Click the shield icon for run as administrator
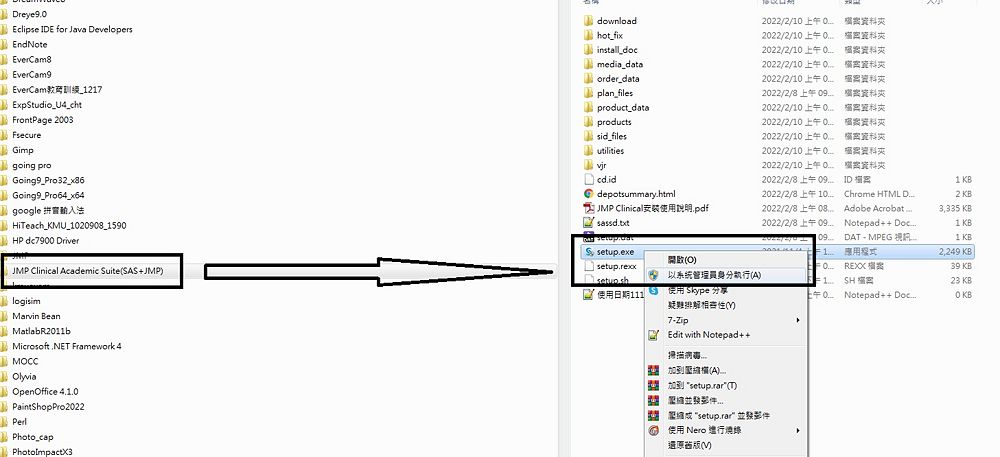This screenshot has height=457, width=1000. [654, 275]
